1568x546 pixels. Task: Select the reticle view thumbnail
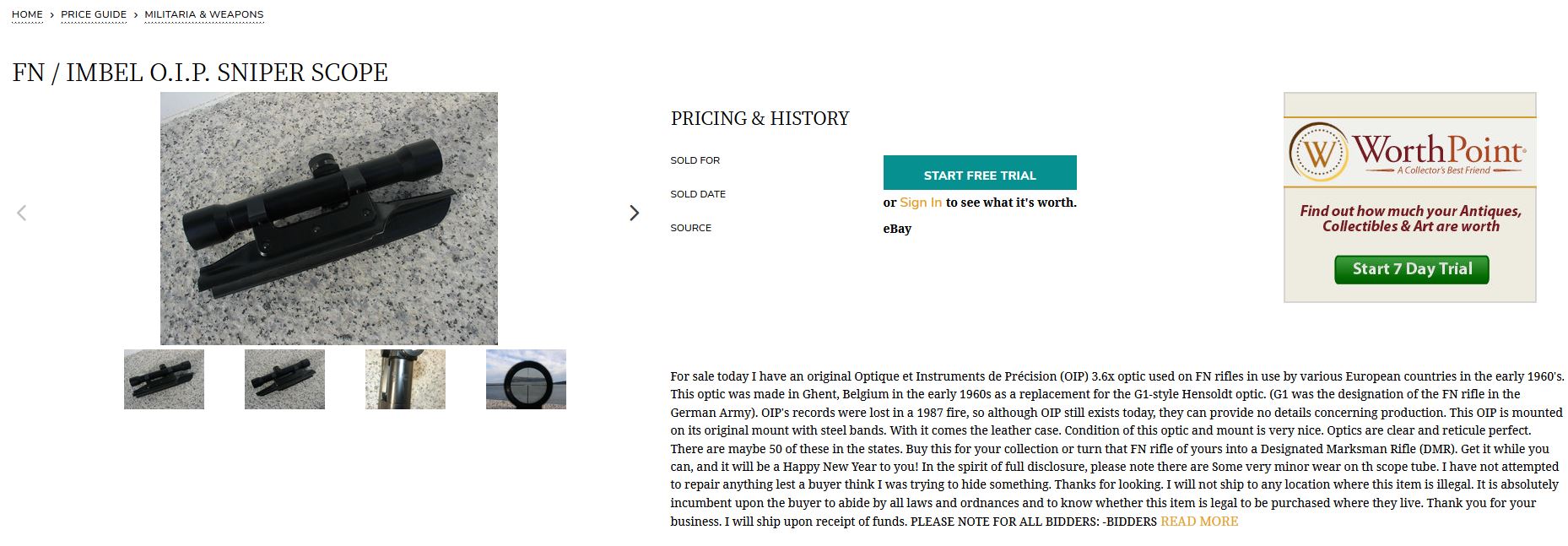pos(526,380)
